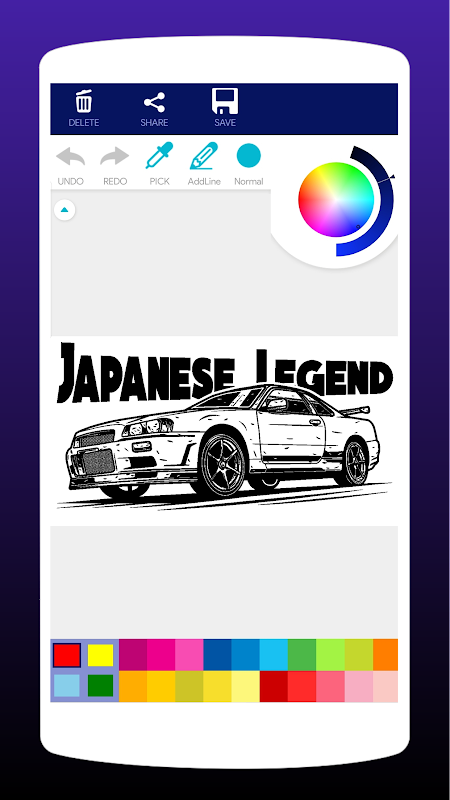The width and height of the screenshot is (450, 800).
Task: Pick the light pink top-row swatch
Action: click(x=189, y=655)
